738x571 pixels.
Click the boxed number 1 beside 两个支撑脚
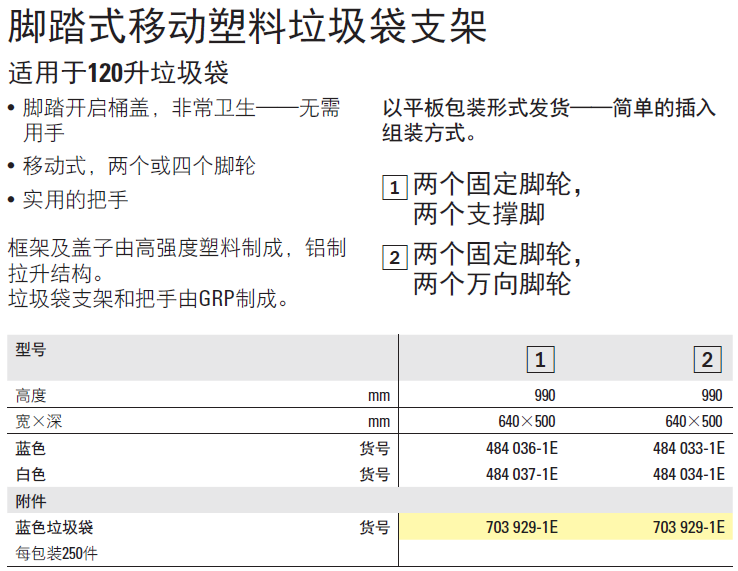tap(394, 187)
